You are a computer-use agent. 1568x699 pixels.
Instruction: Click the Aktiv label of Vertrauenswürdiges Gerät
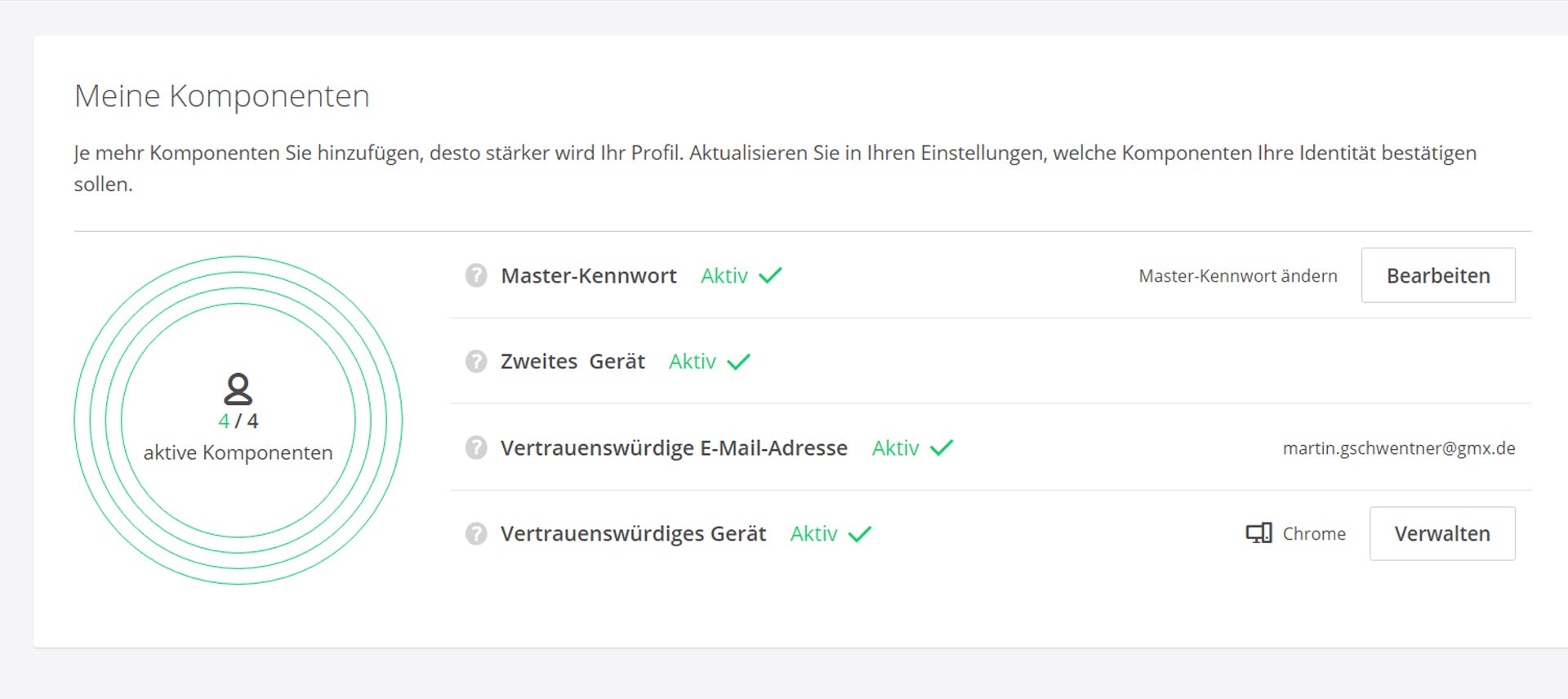click(813, 533)
